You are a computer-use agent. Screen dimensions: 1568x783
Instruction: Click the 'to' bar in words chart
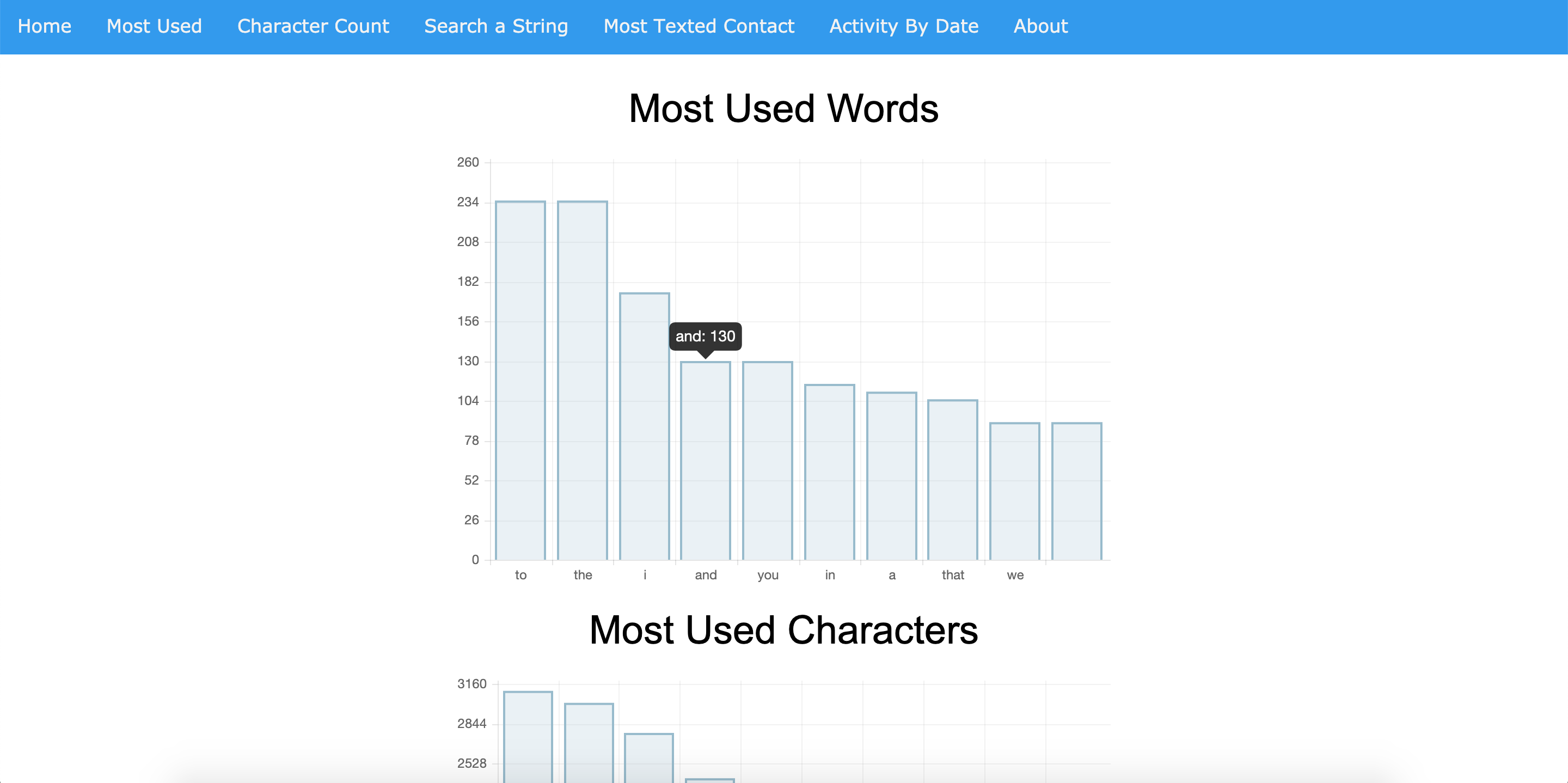(520, 381)
